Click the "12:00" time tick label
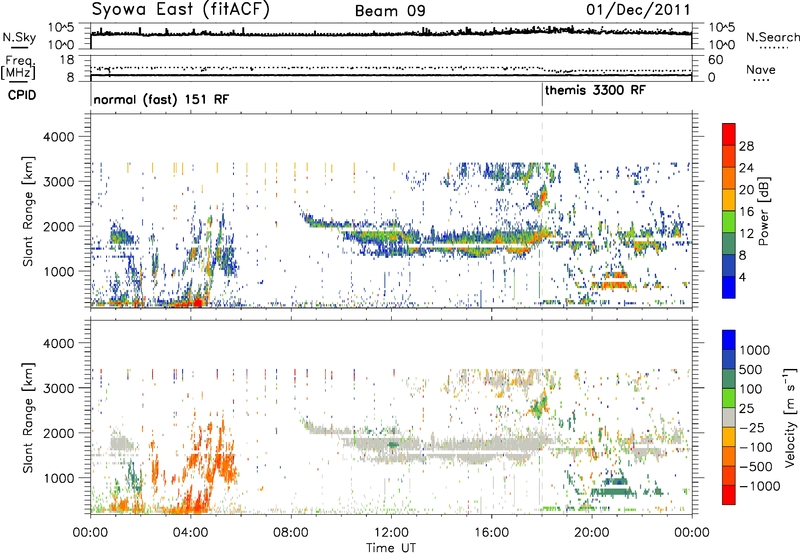This screenshot has width=800, height=554. point(391,533)
